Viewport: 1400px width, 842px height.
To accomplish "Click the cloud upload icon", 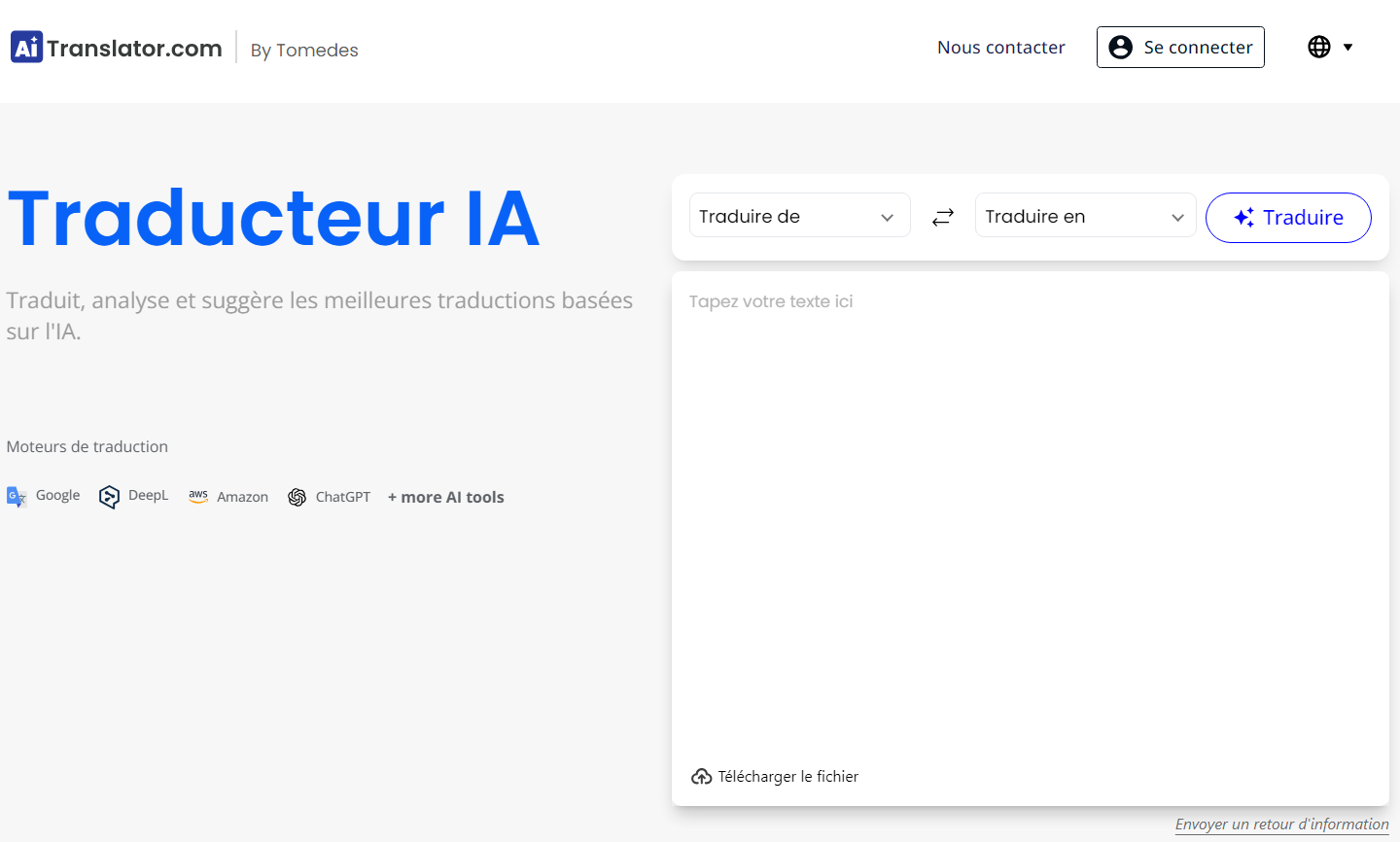I will point(701,776).
